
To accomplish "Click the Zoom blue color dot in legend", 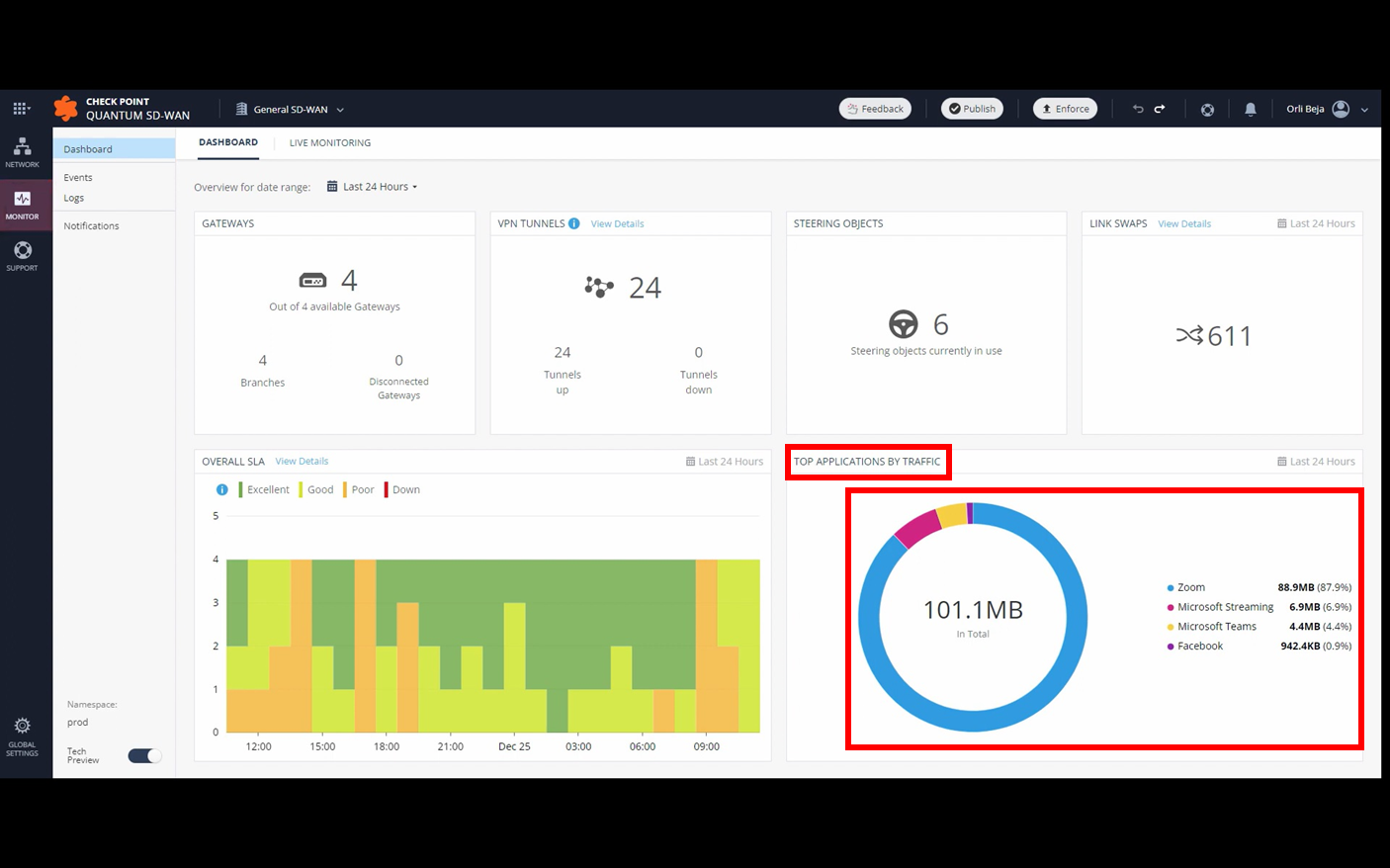I will pos(1171,588).
